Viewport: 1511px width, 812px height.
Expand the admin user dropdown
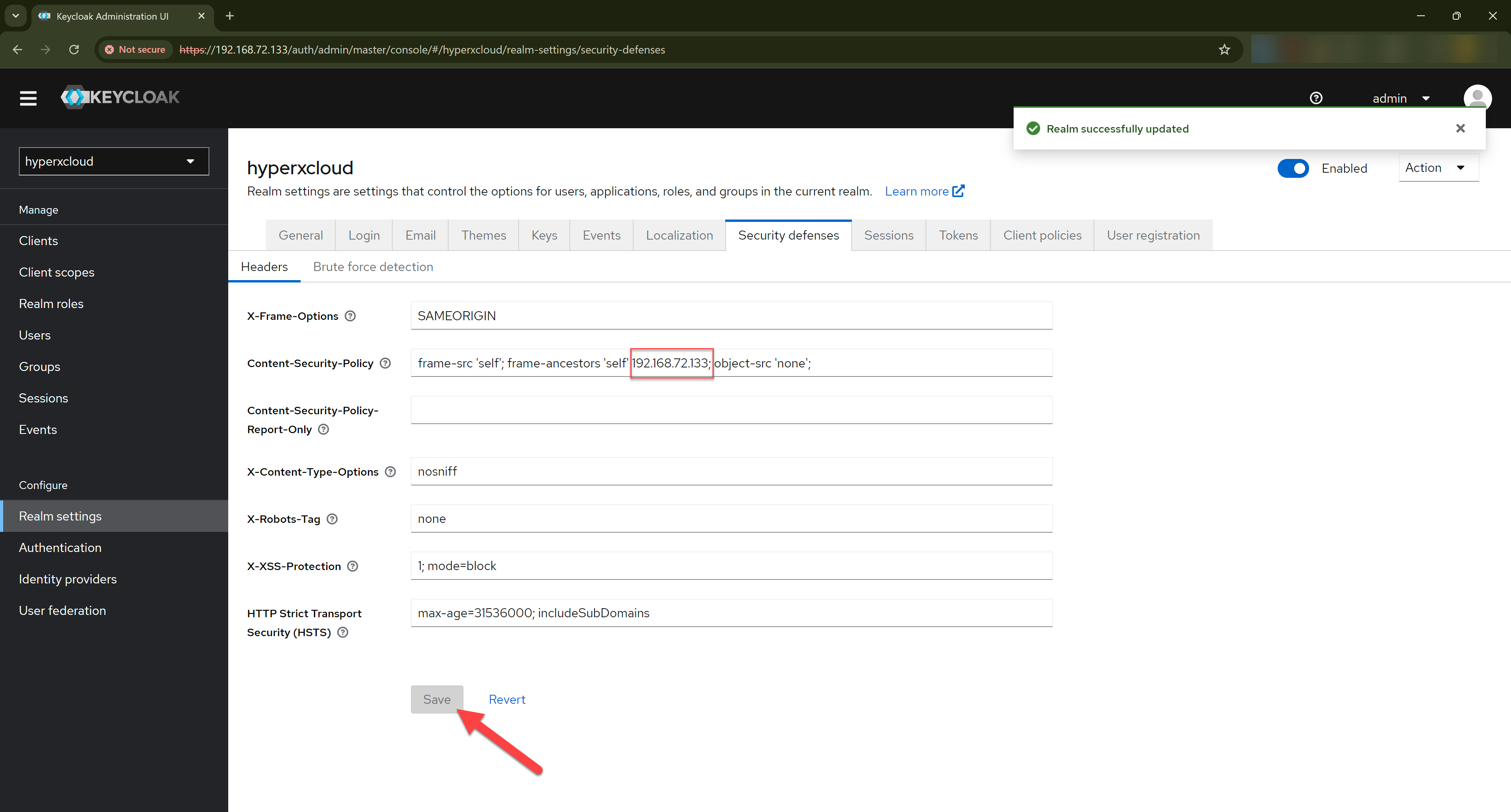click(x=1401, y=98)
